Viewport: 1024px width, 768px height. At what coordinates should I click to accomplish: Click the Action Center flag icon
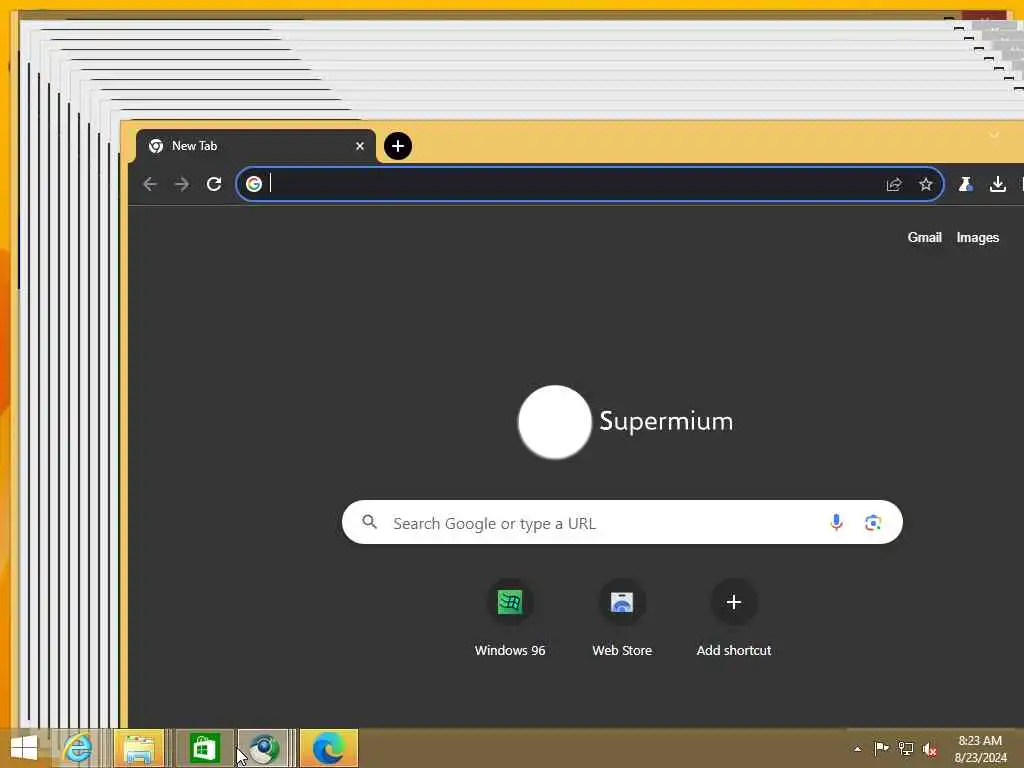881,748
